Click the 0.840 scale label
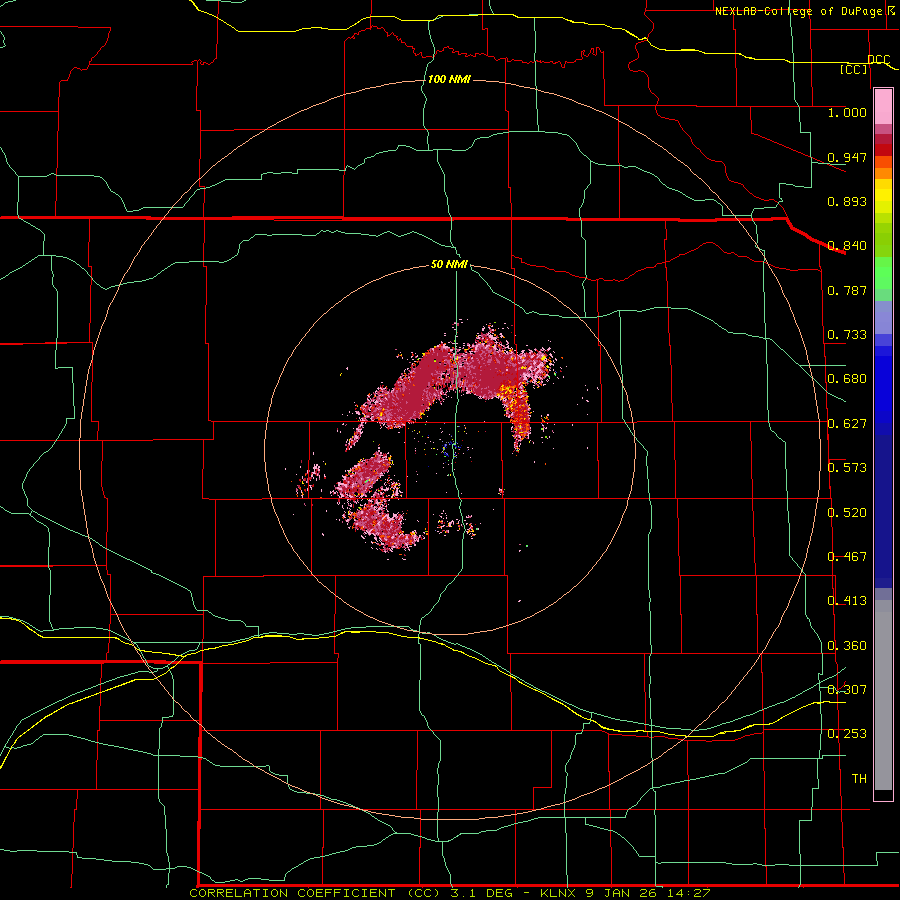The height and width of the screenshot is (900, 900). [x=847, y=246]
